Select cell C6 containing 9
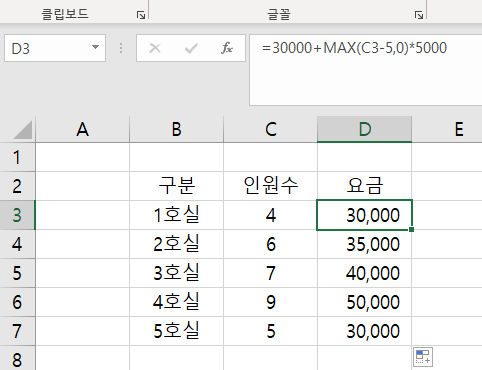Viewport: 482px width, 370px height. (270, 302)
